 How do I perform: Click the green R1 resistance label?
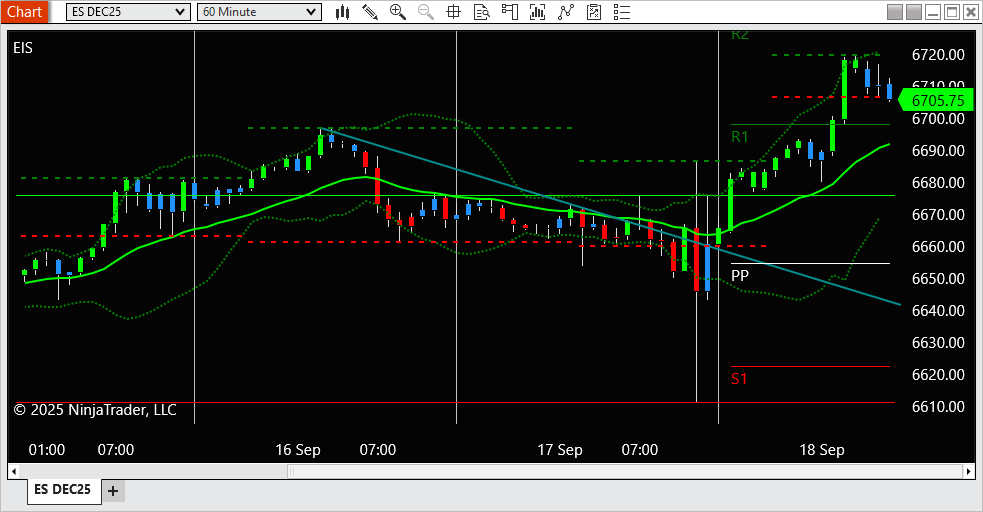tap(740, 137)
